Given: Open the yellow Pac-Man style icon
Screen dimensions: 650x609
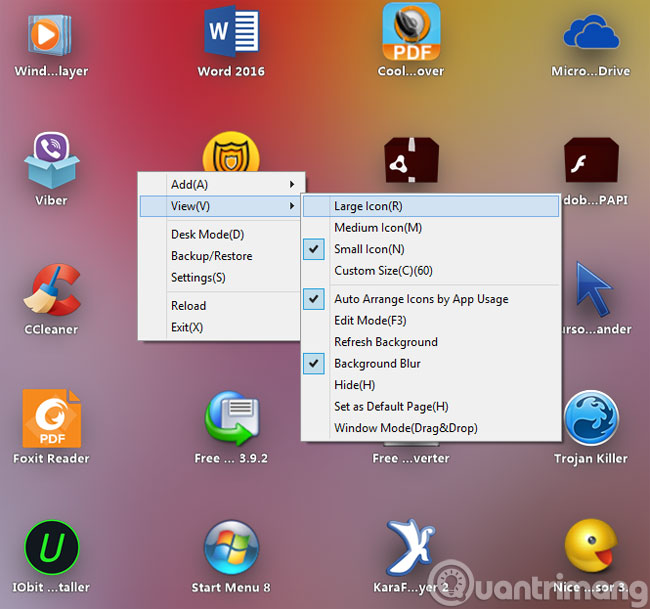Looking at the screenshot, I should click(591, 546).
